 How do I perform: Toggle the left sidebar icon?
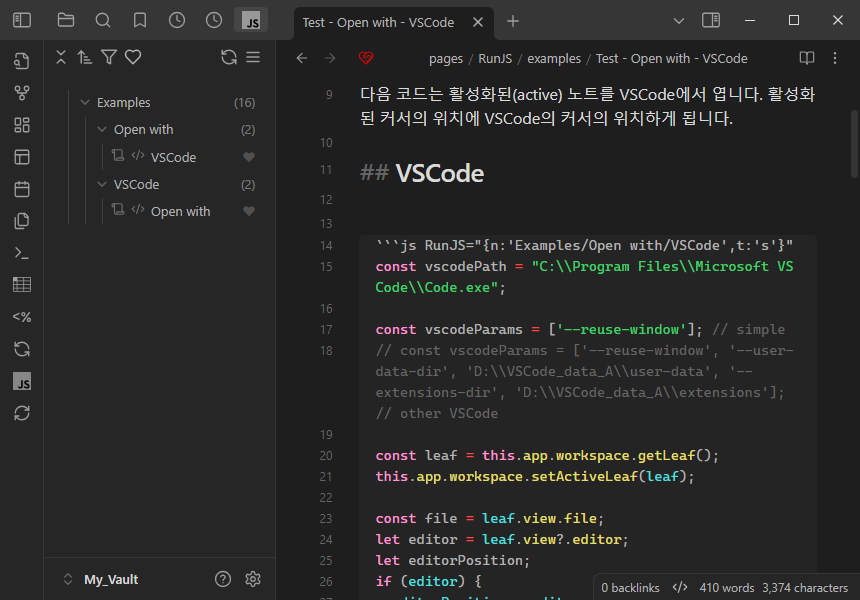22,20
